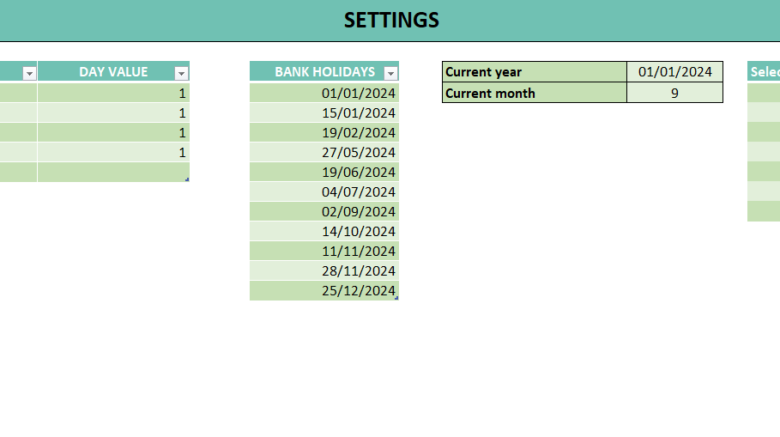Open the DAY VALUE filter dropdown
The height and width of the screenshot is (437, 780).
coord(181,73)
